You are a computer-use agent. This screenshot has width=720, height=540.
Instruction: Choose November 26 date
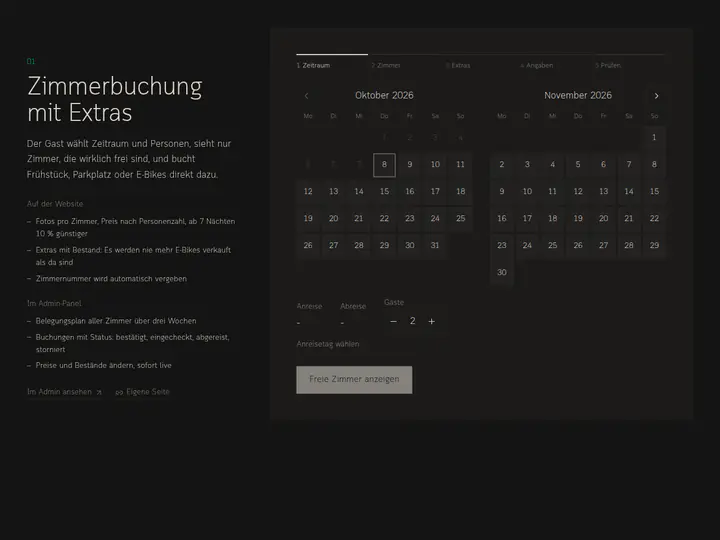coord(578,246)
